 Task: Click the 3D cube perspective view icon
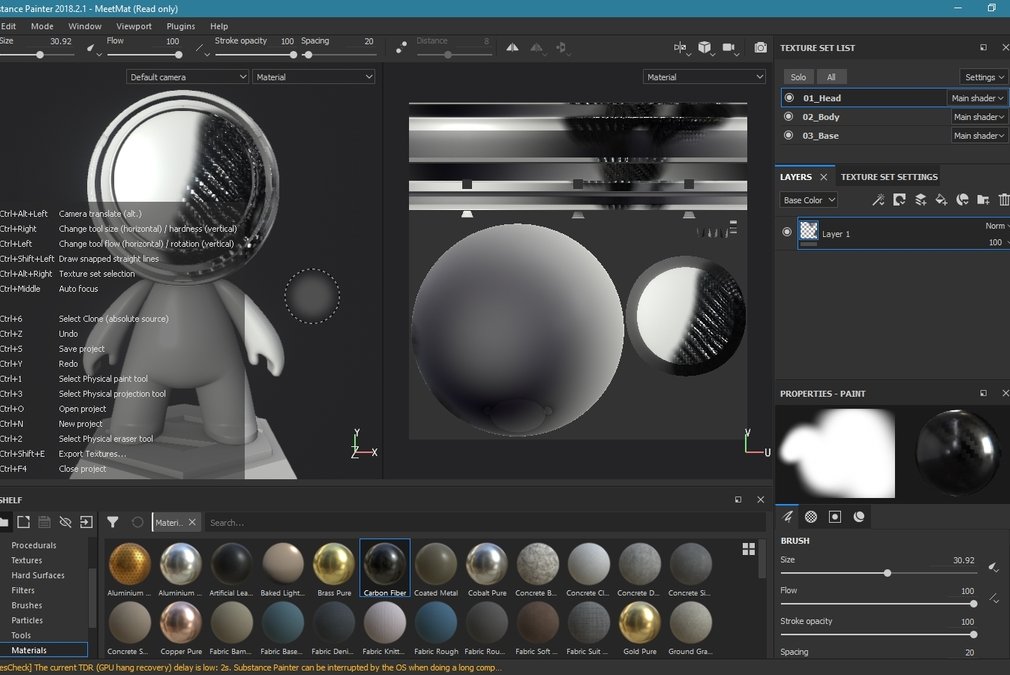pyautogui.click(x=705, y=47)
